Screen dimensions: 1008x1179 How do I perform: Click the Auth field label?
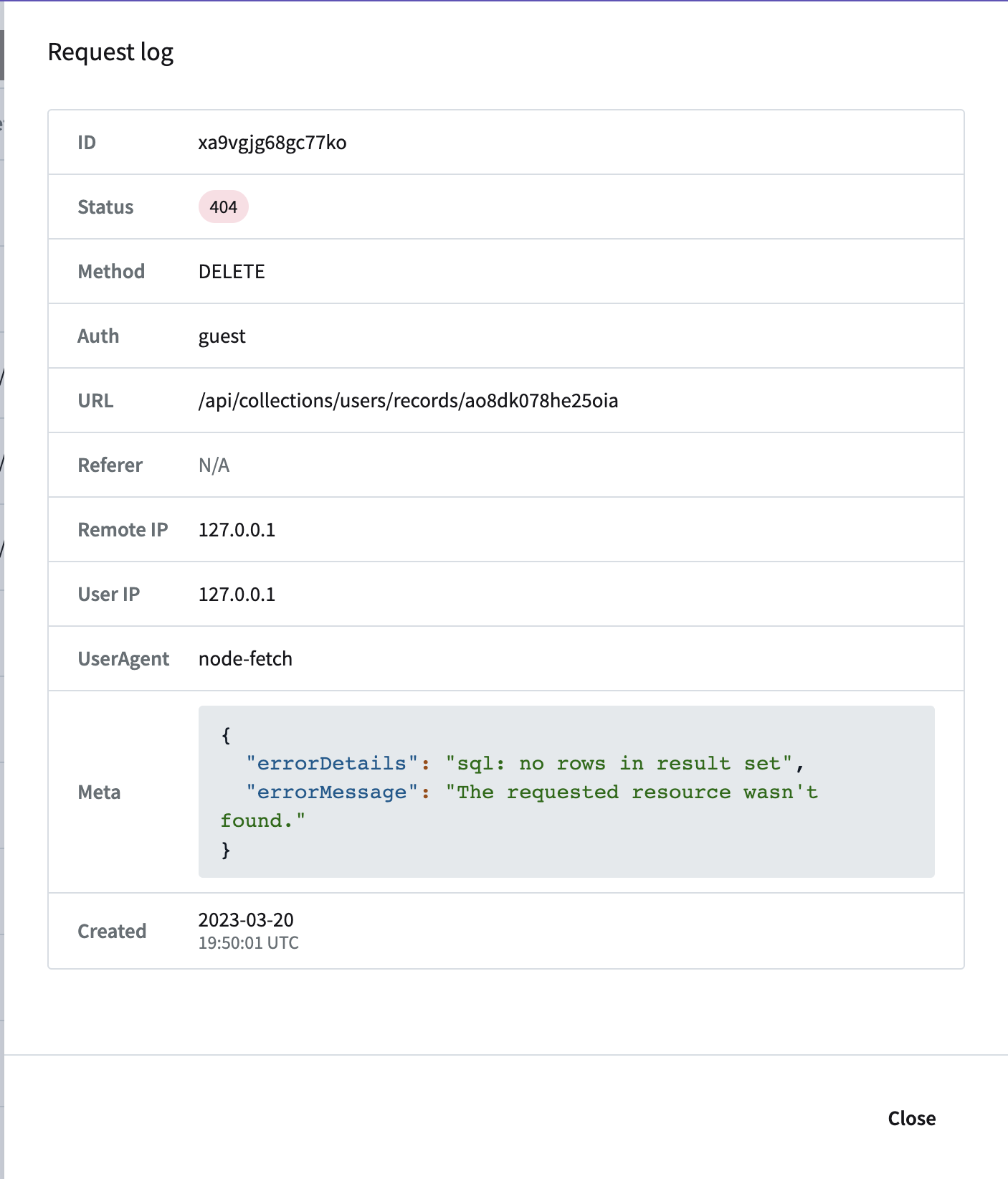pos(98,336)
